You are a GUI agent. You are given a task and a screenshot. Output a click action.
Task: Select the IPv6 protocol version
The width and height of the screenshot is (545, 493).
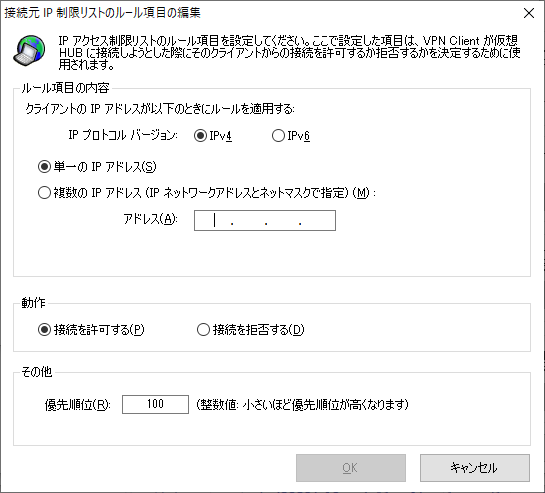coord(291,136)
